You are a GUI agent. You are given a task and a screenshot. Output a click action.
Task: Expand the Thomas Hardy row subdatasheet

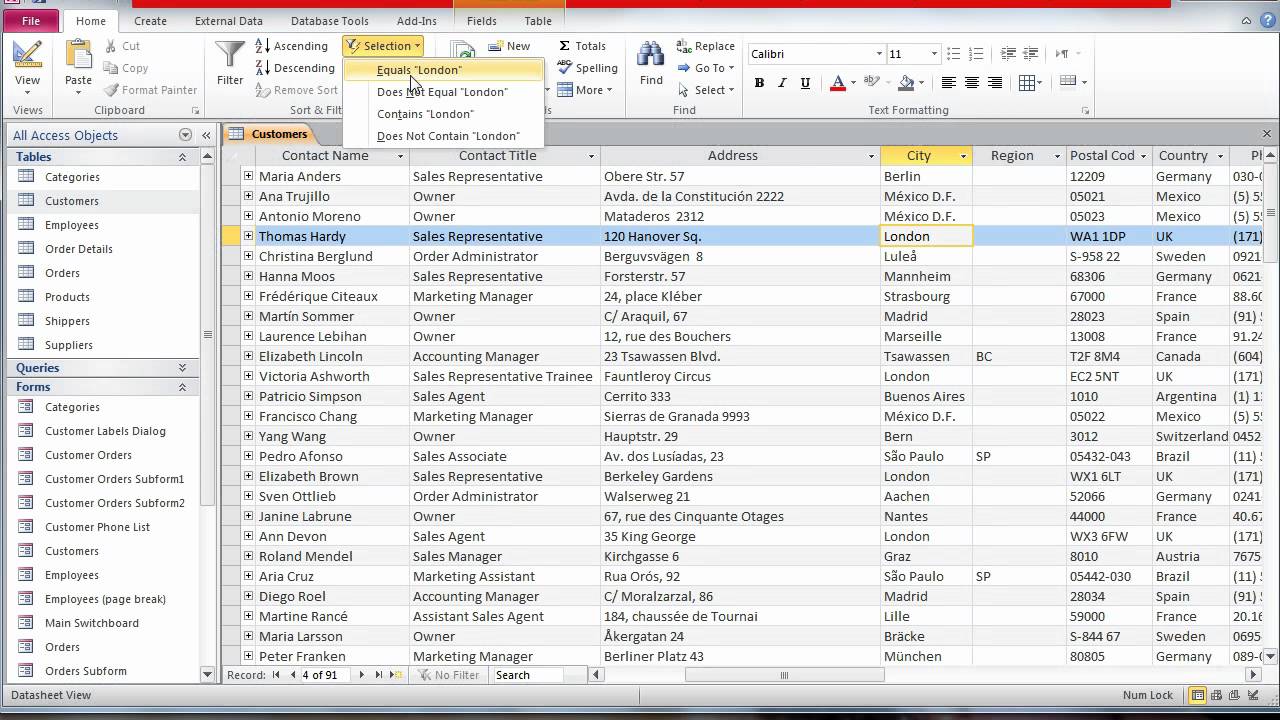(248, 236)
